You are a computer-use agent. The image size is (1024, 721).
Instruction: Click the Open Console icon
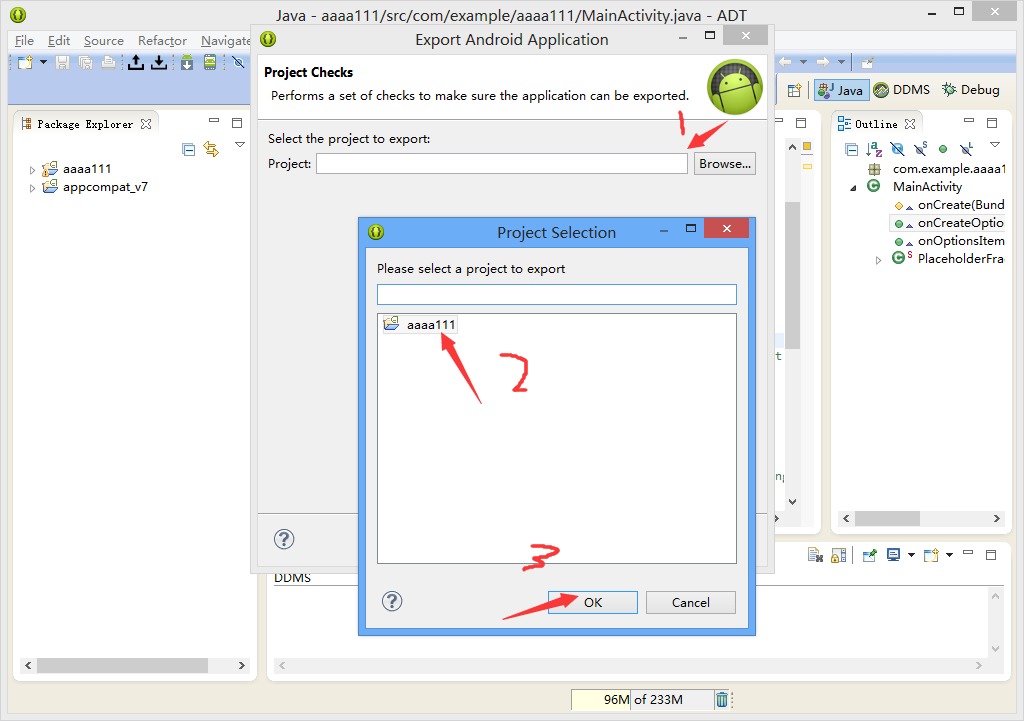click(931, 555)
